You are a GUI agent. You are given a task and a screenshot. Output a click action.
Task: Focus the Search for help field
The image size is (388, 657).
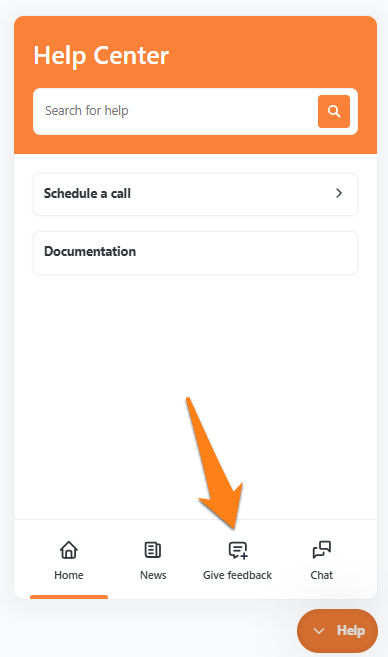click(175, 111)
